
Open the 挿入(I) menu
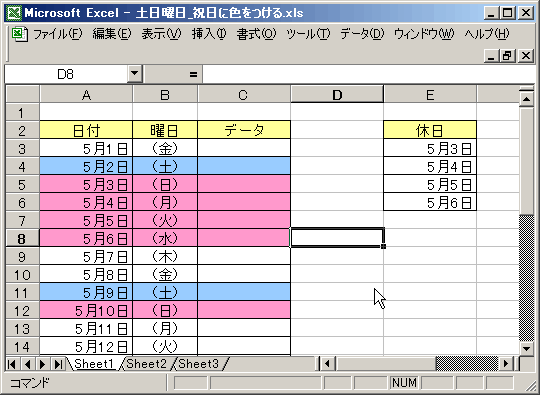coord(209,34)
